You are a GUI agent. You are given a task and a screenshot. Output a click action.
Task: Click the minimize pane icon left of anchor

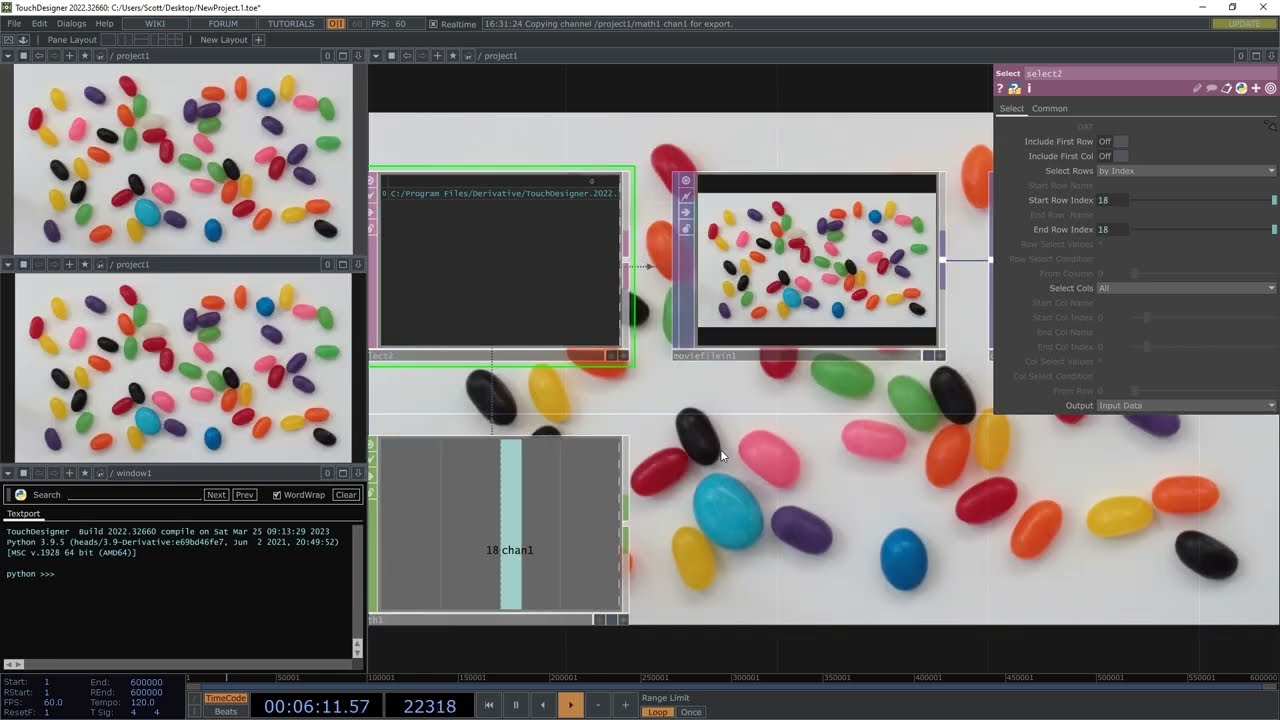point(8,40)
